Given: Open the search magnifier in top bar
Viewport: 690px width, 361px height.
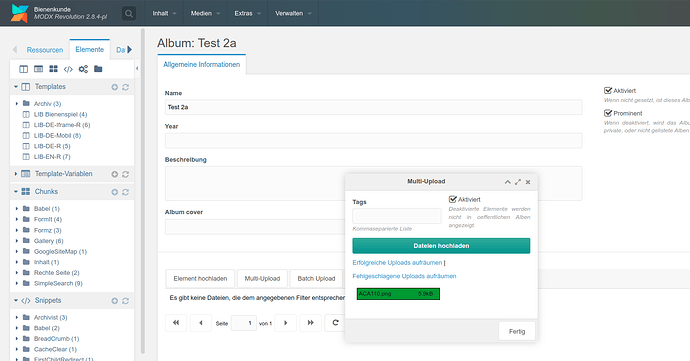Looking at the screenshot, I should click(x=128, y=13).
